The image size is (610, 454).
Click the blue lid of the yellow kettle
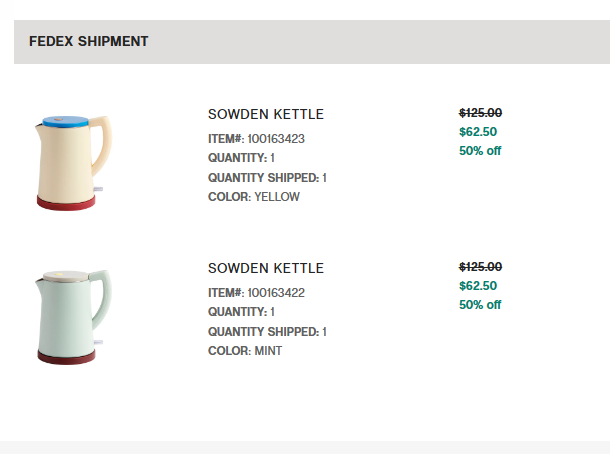[x=67, y=123]
